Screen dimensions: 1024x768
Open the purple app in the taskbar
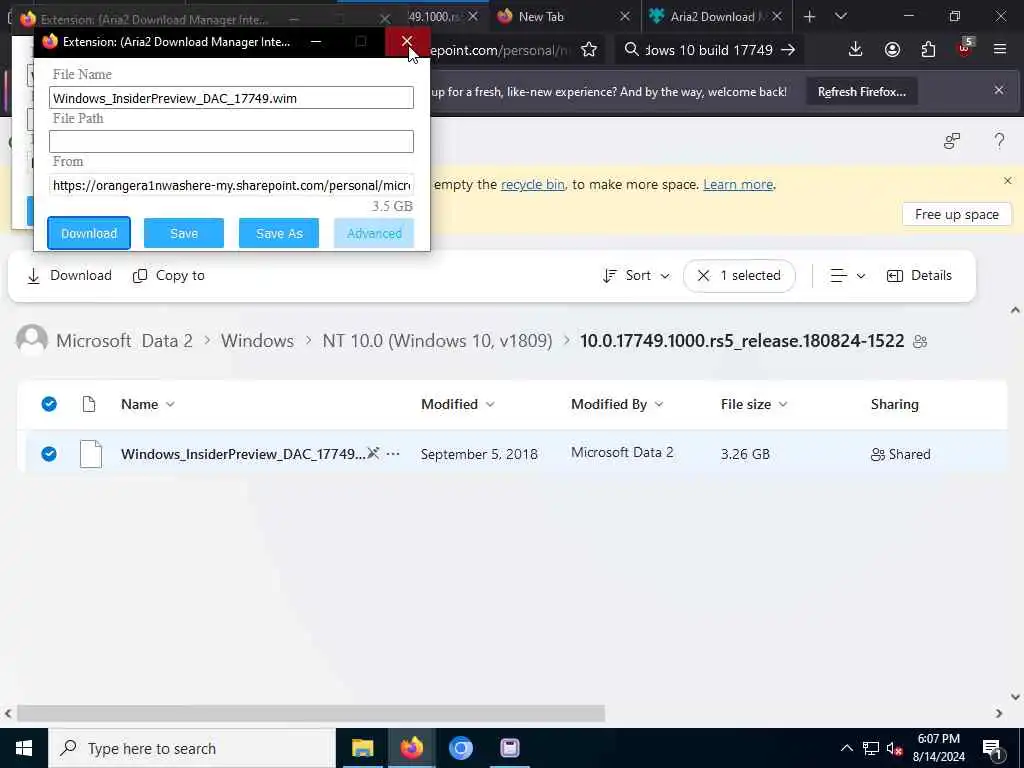[509, 748]
